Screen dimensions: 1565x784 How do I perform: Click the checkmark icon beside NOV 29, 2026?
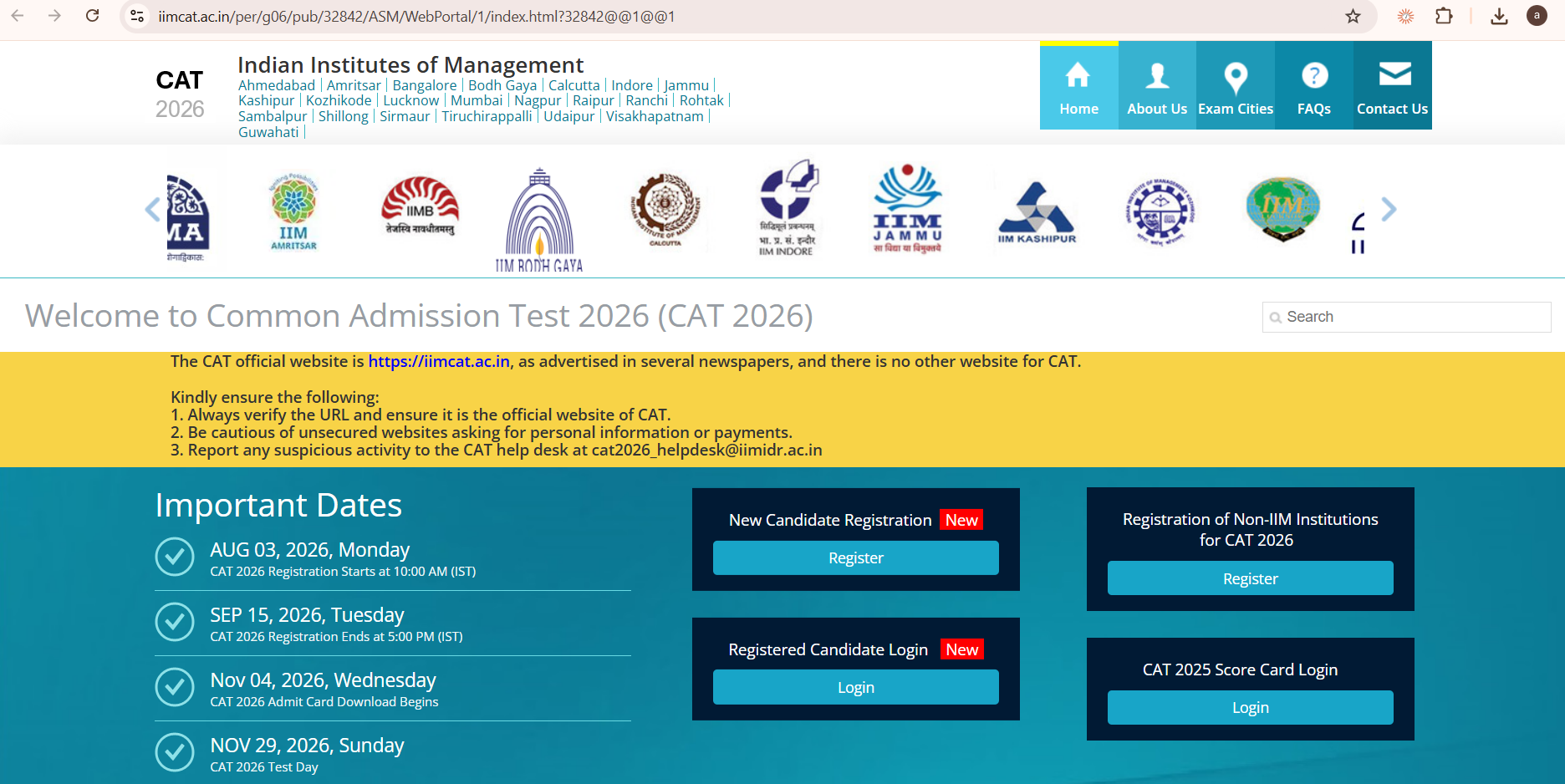(x=175, y=752)
